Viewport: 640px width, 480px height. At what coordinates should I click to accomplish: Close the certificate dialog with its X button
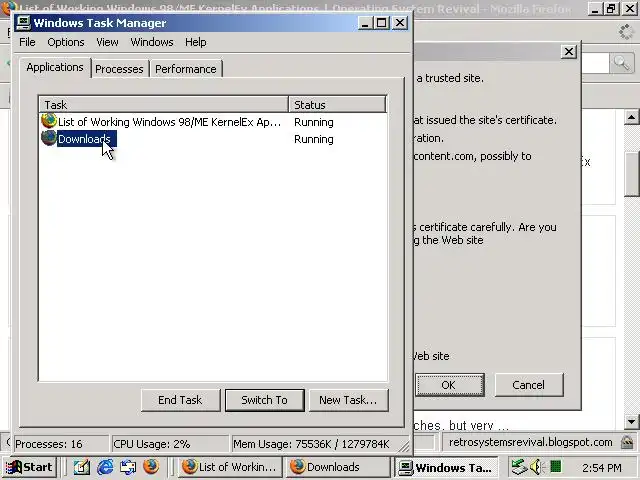click(x=569, y=52)
